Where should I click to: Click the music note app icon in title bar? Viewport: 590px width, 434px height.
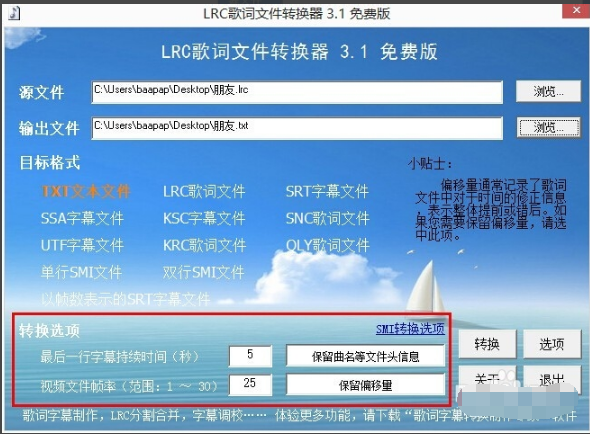14,13
